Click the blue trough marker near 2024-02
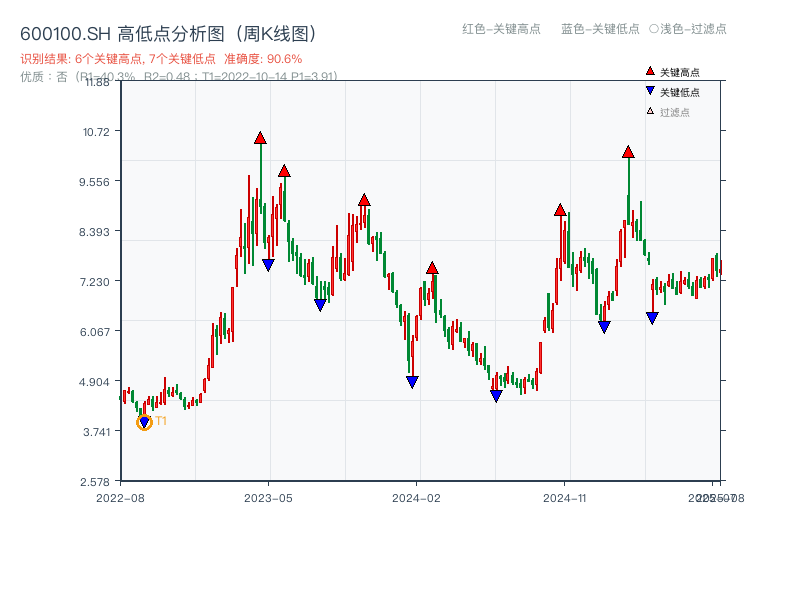The image size is (800, 600). [x=412, y=382]
